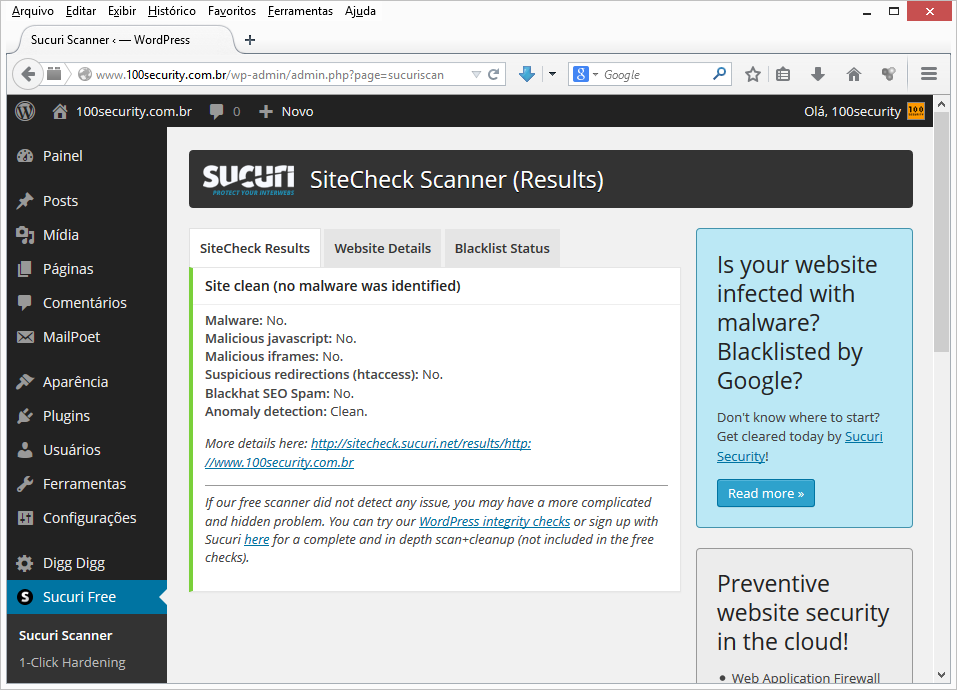Open the Arquivo menu
Screen dimensions: 957x690
(x=32, y=11)
